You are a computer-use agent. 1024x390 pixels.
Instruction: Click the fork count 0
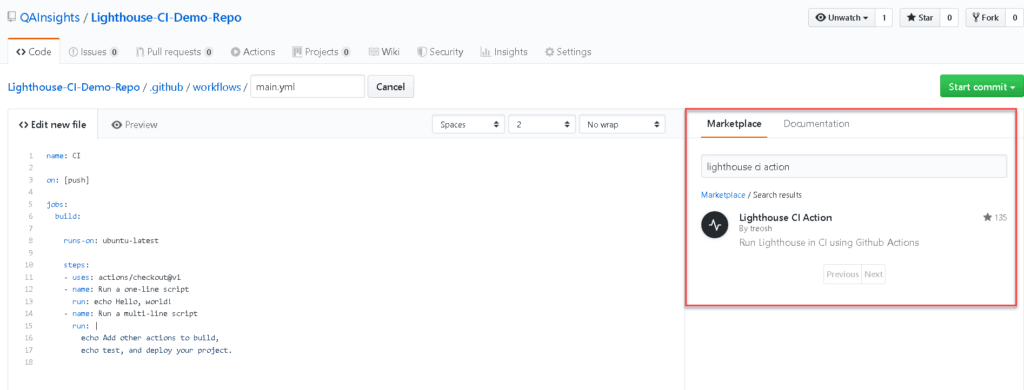(1014, 18)
